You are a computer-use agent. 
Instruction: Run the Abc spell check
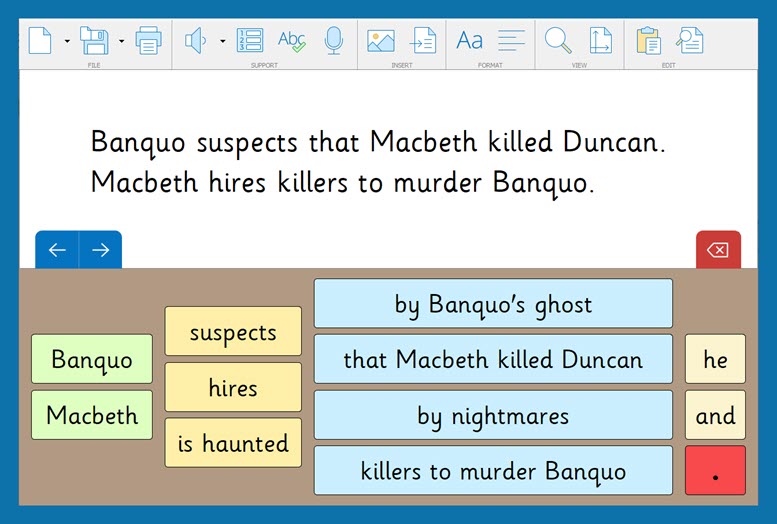click(x=292, y=40)
